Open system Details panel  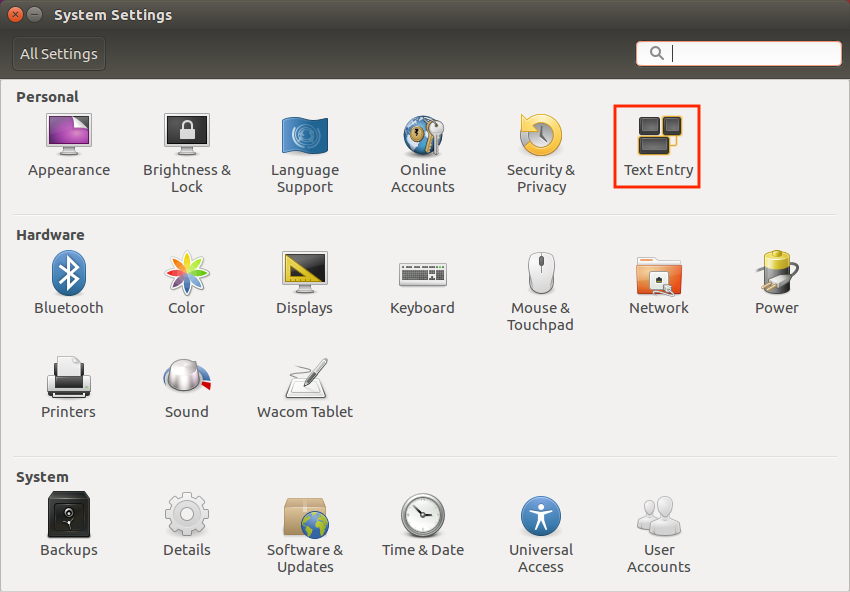(187, 524)
